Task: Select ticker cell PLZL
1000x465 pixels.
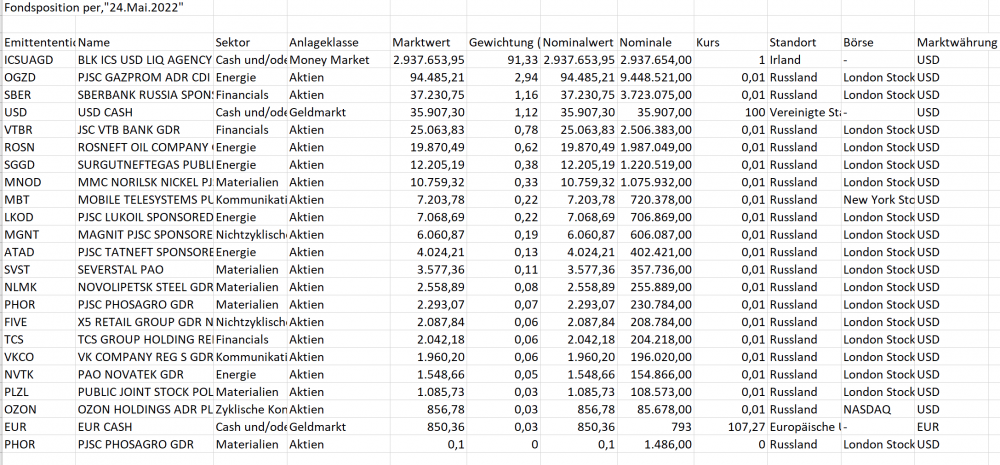Action: click(x=39, y=392)
